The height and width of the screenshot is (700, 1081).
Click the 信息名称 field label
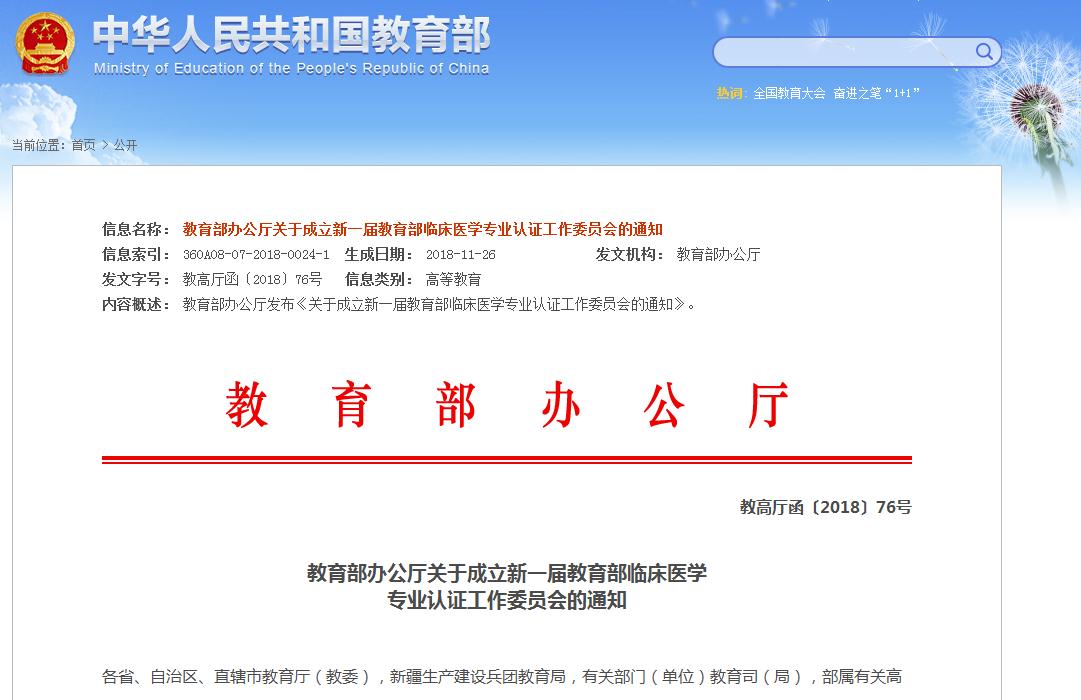coord(136,229)
